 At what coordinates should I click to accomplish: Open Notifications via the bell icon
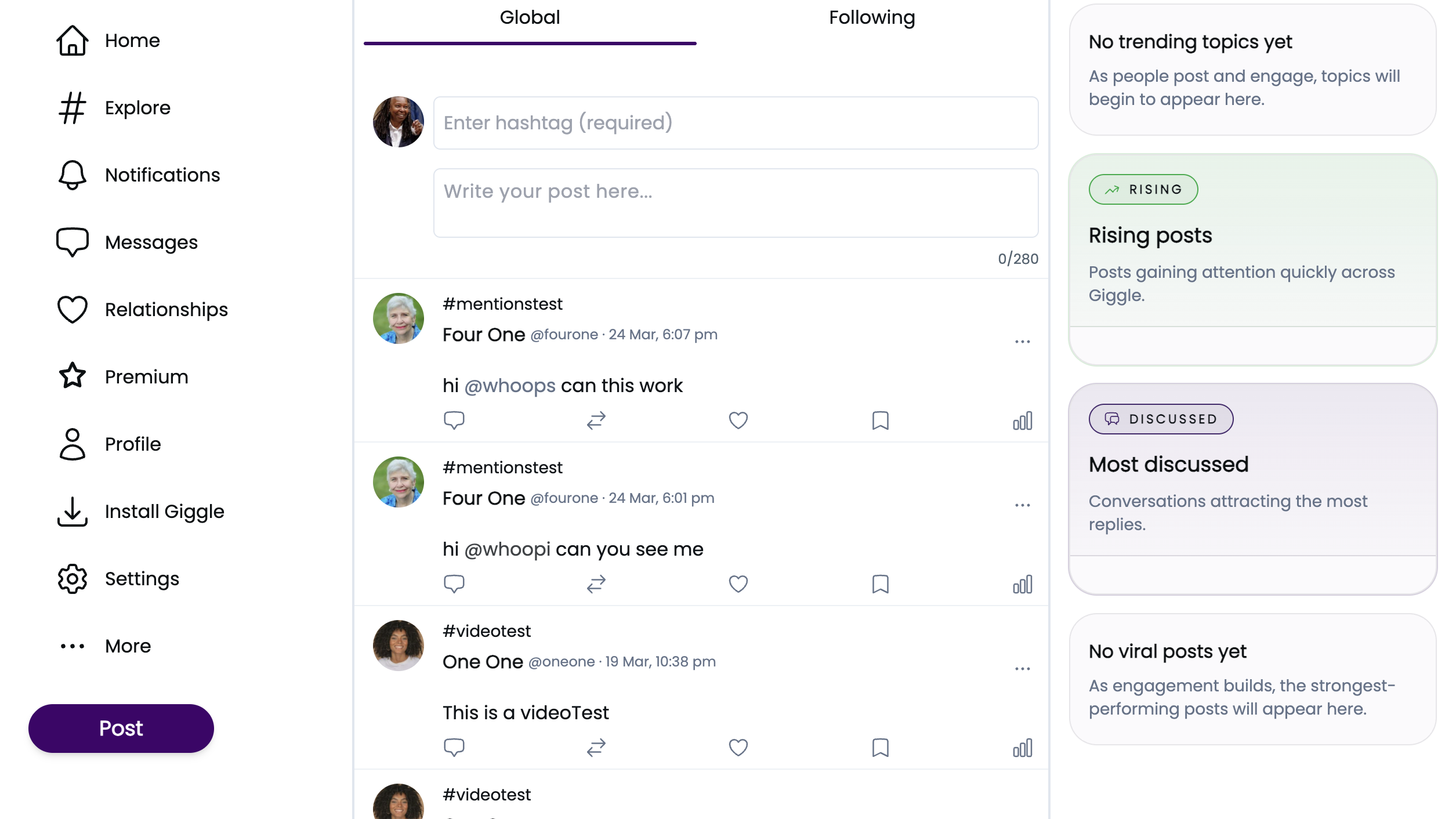[71, 175]
